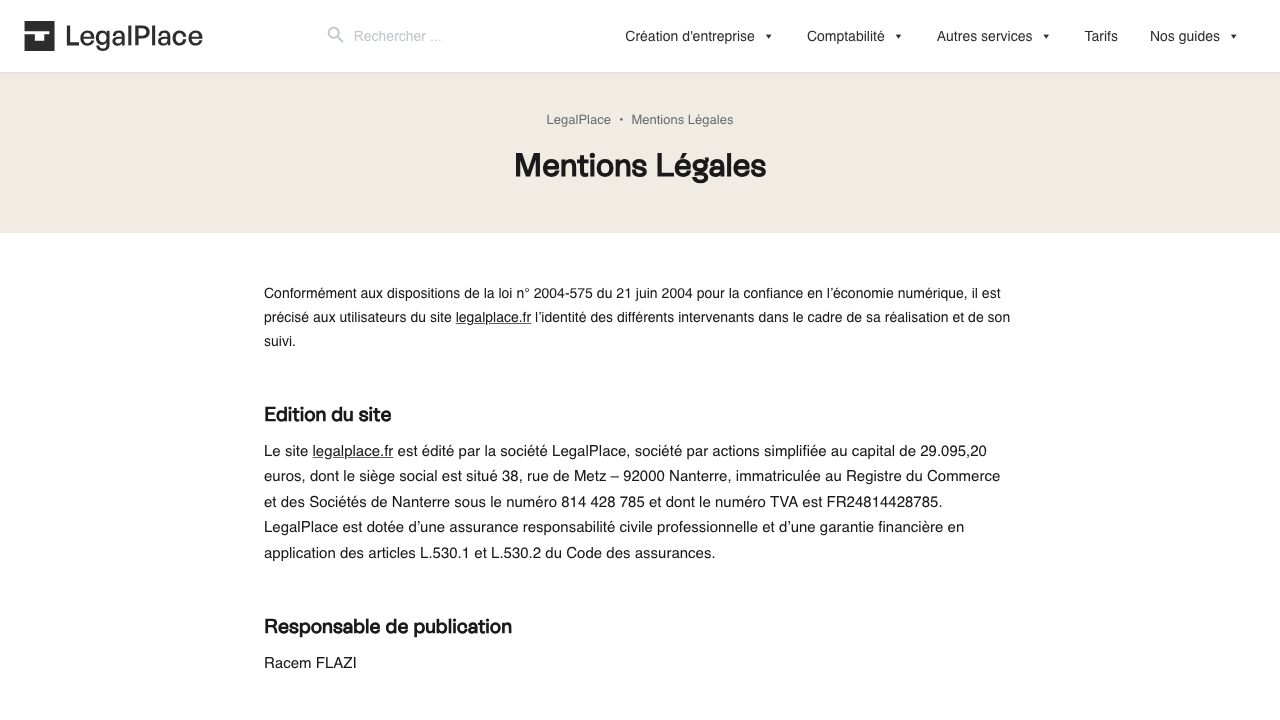
Task: Click the LegalPlace logo icon
Action: point(39,36)
